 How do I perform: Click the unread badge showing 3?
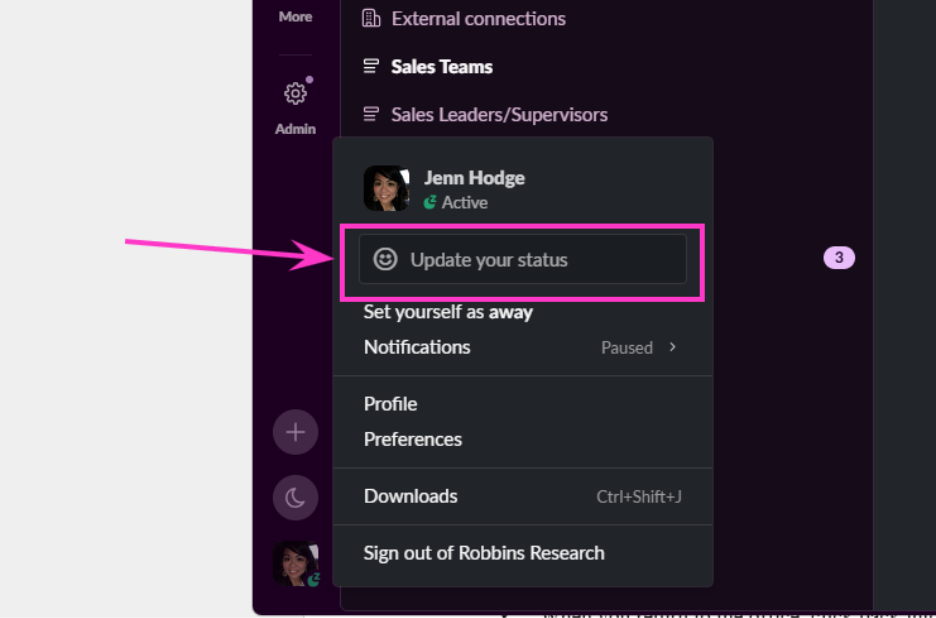pyautogui.click(x=839, y=257)
